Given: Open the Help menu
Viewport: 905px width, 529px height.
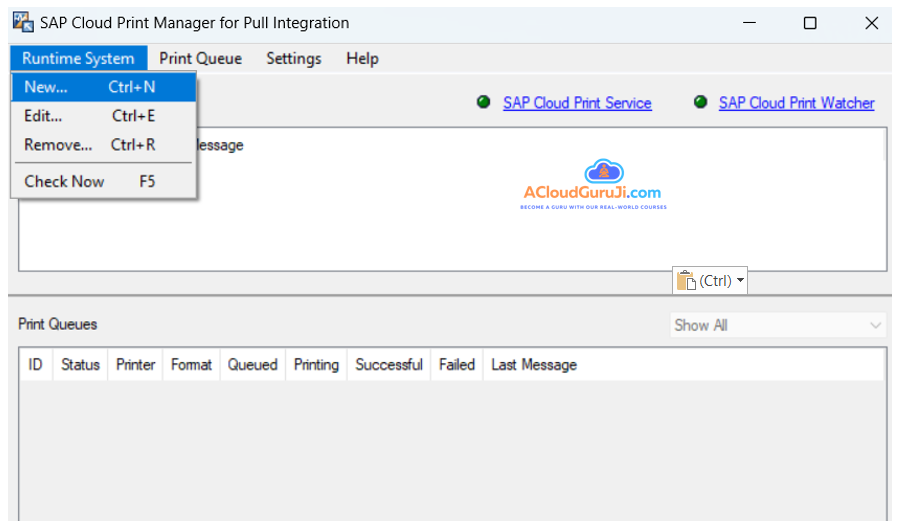Looking at the screenshot, I should point(362,58).
